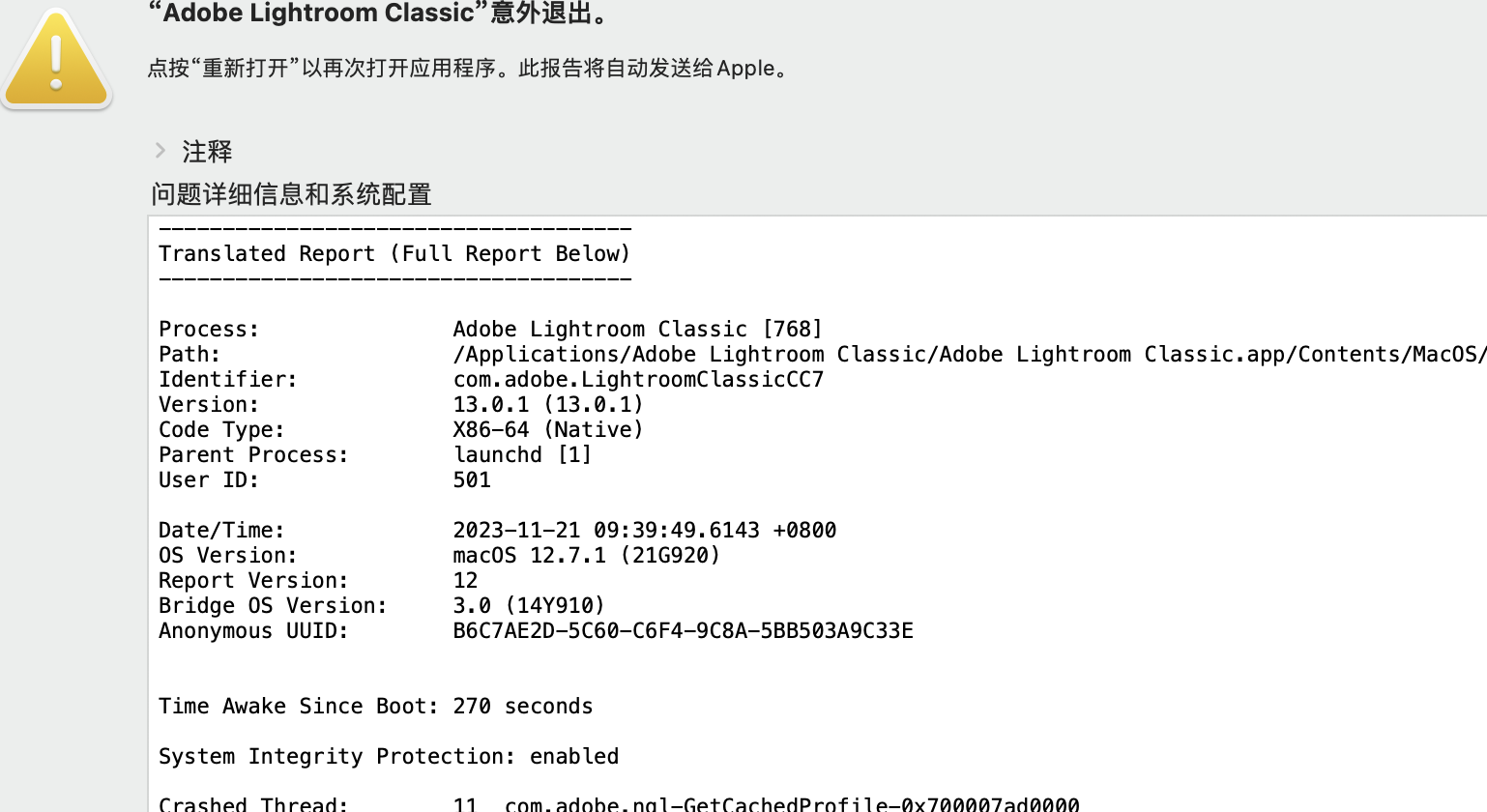This screenshot has height=812, width=1487.
Task: Expand the 注释 disclosure arrow
Action: pos(160,151)
